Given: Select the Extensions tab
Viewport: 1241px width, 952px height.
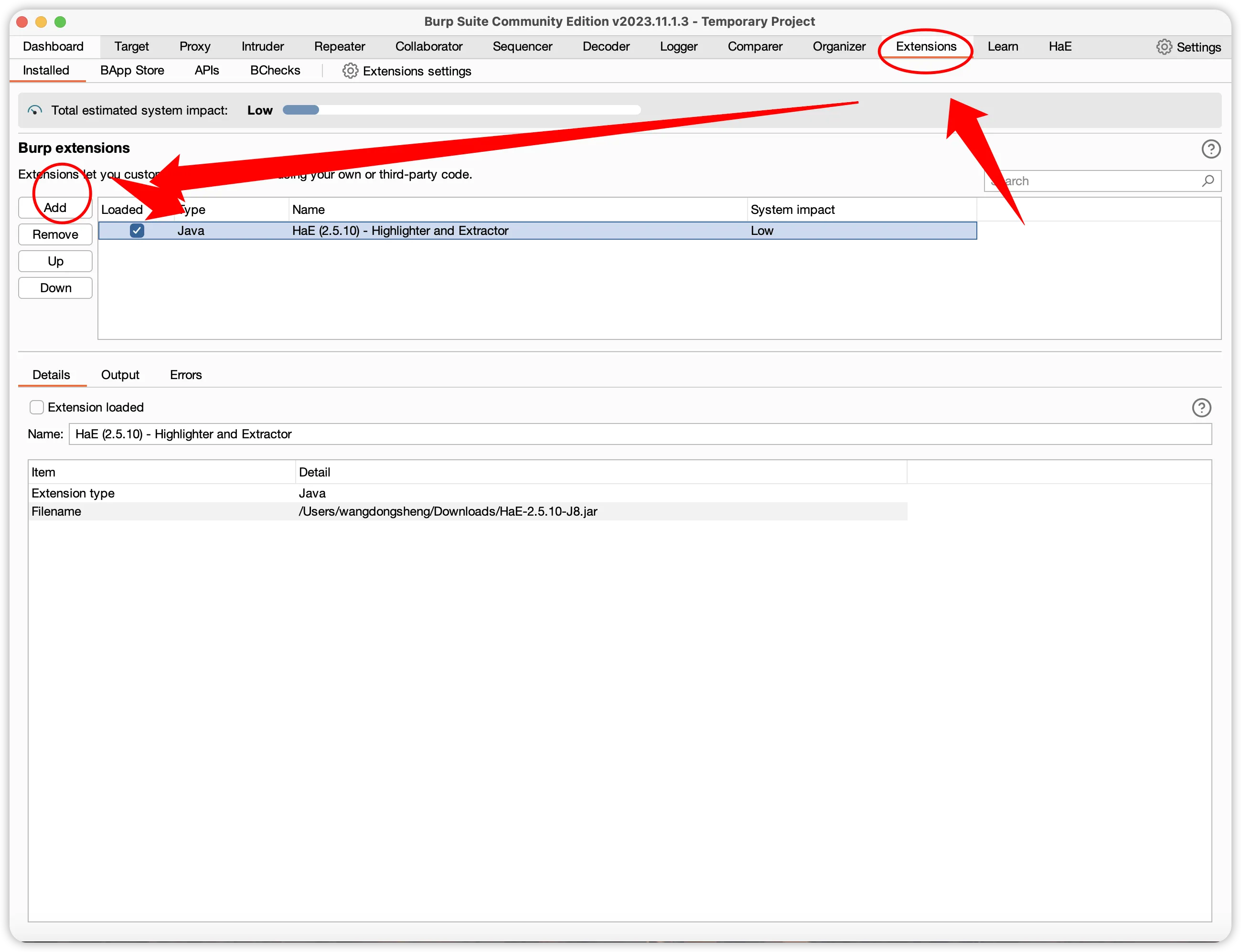Looking at the screenshot, I should click(926, 46).
